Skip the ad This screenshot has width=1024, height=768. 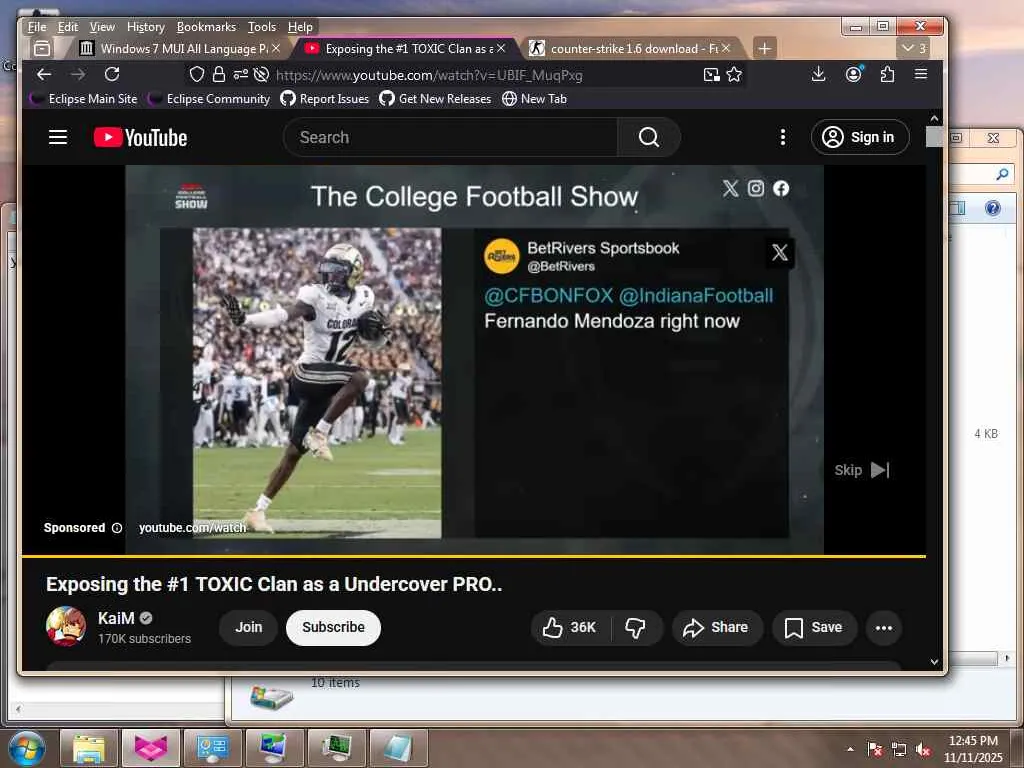click(x=861, y=470)
